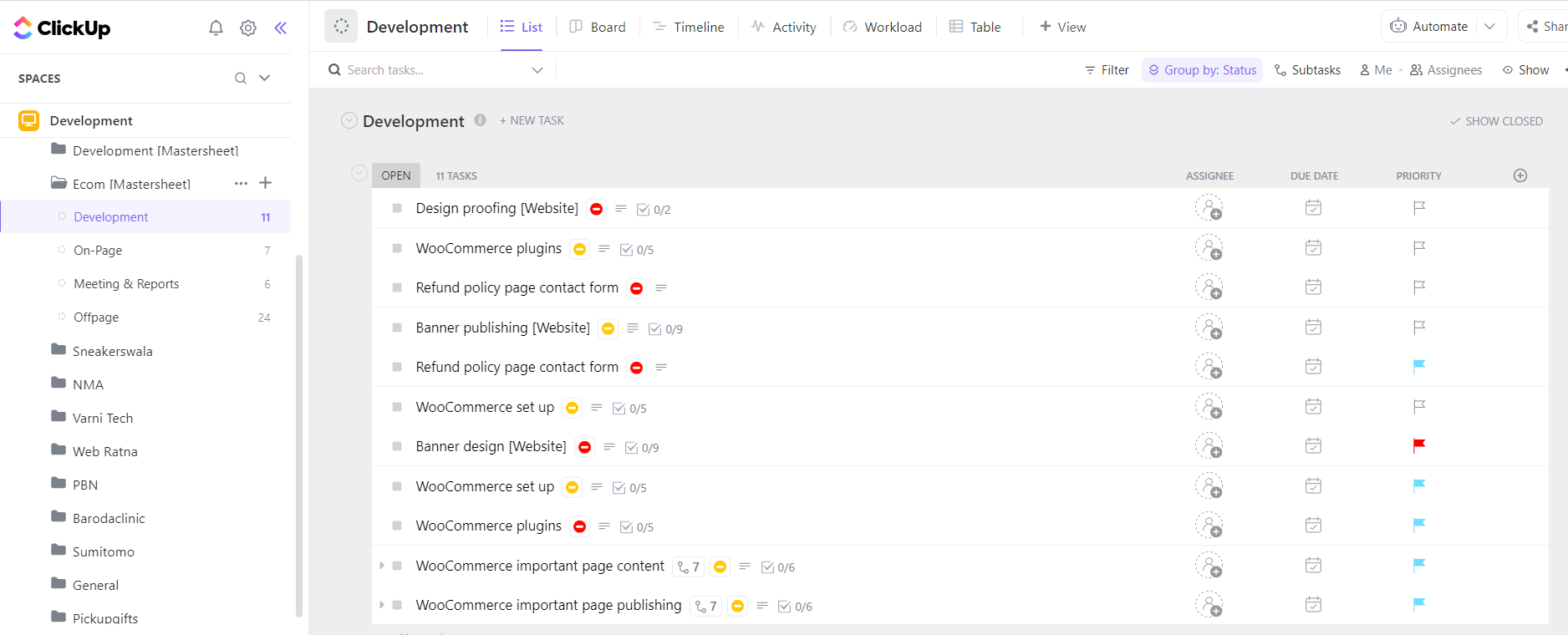The width and height of the screenshot is (1568, 635).
Task: Expand the Spaces chevron
Action: pyautogui.click(x=265, y=78)
